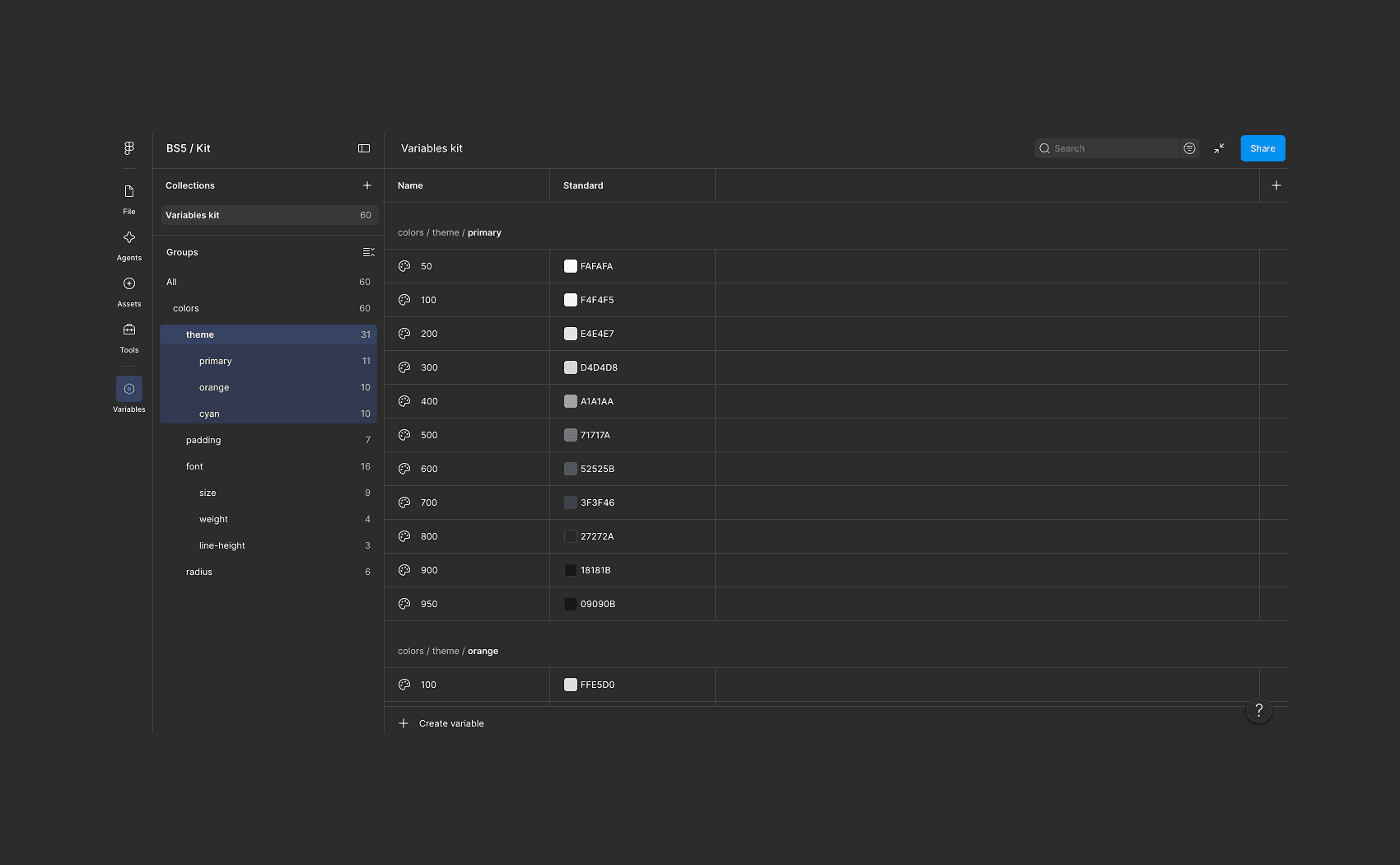The image size is (1400, 865).
Task: Open the FFE5D0 color swatch
Action: (570, 685)
